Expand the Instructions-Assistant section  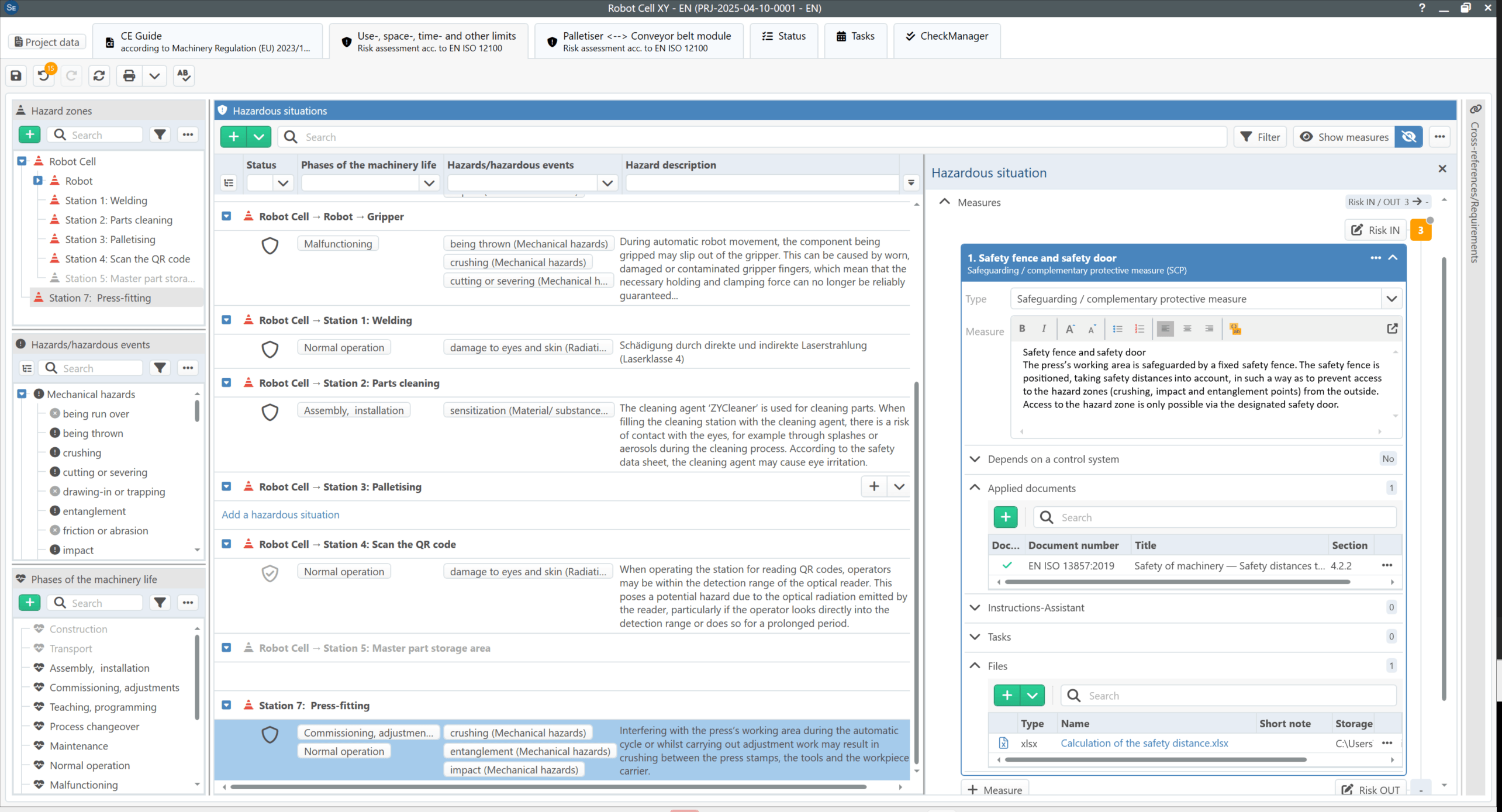(x=975, y=607)
